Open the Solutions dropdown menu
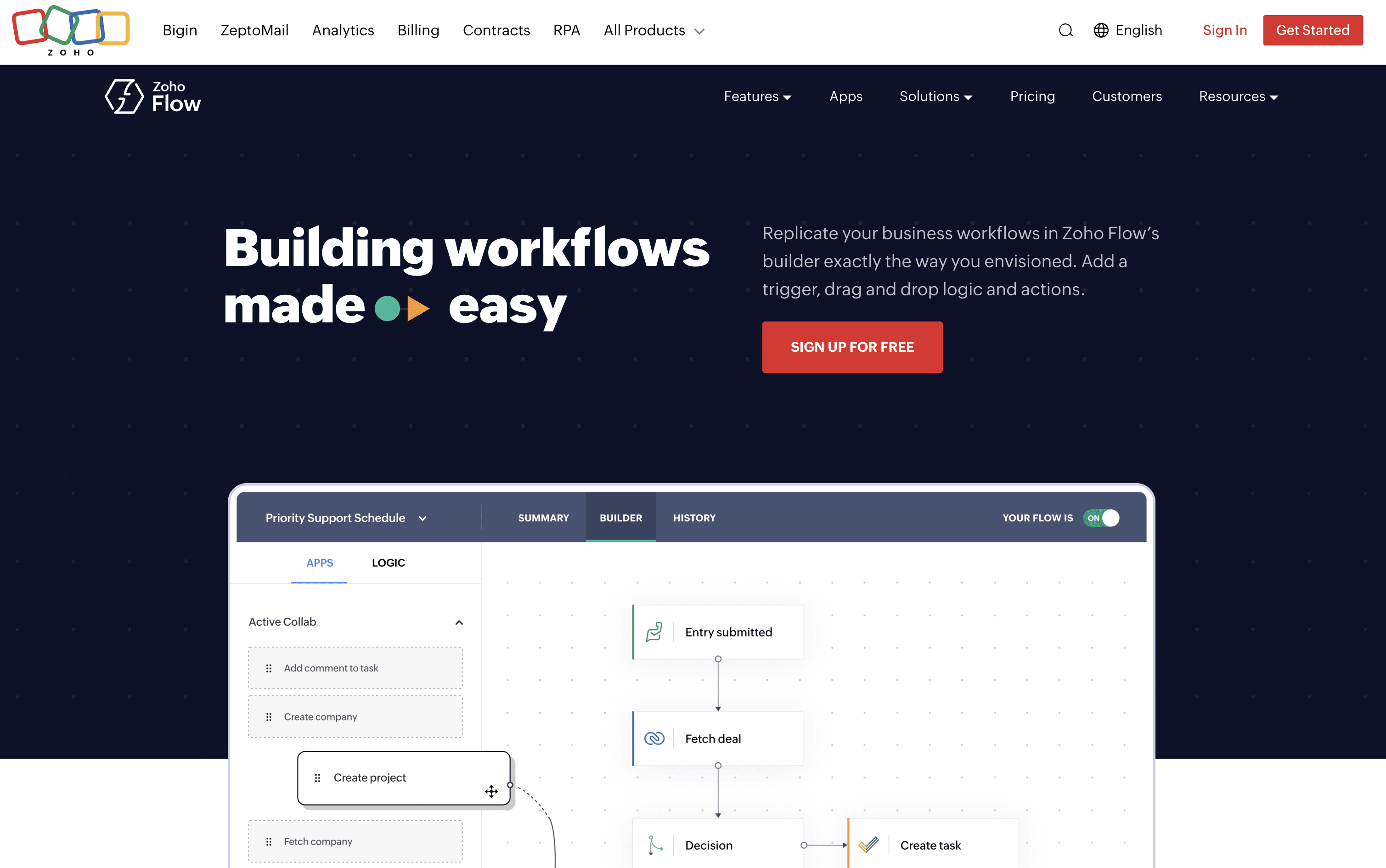The image size is (1386, 868). pos(935,96)
